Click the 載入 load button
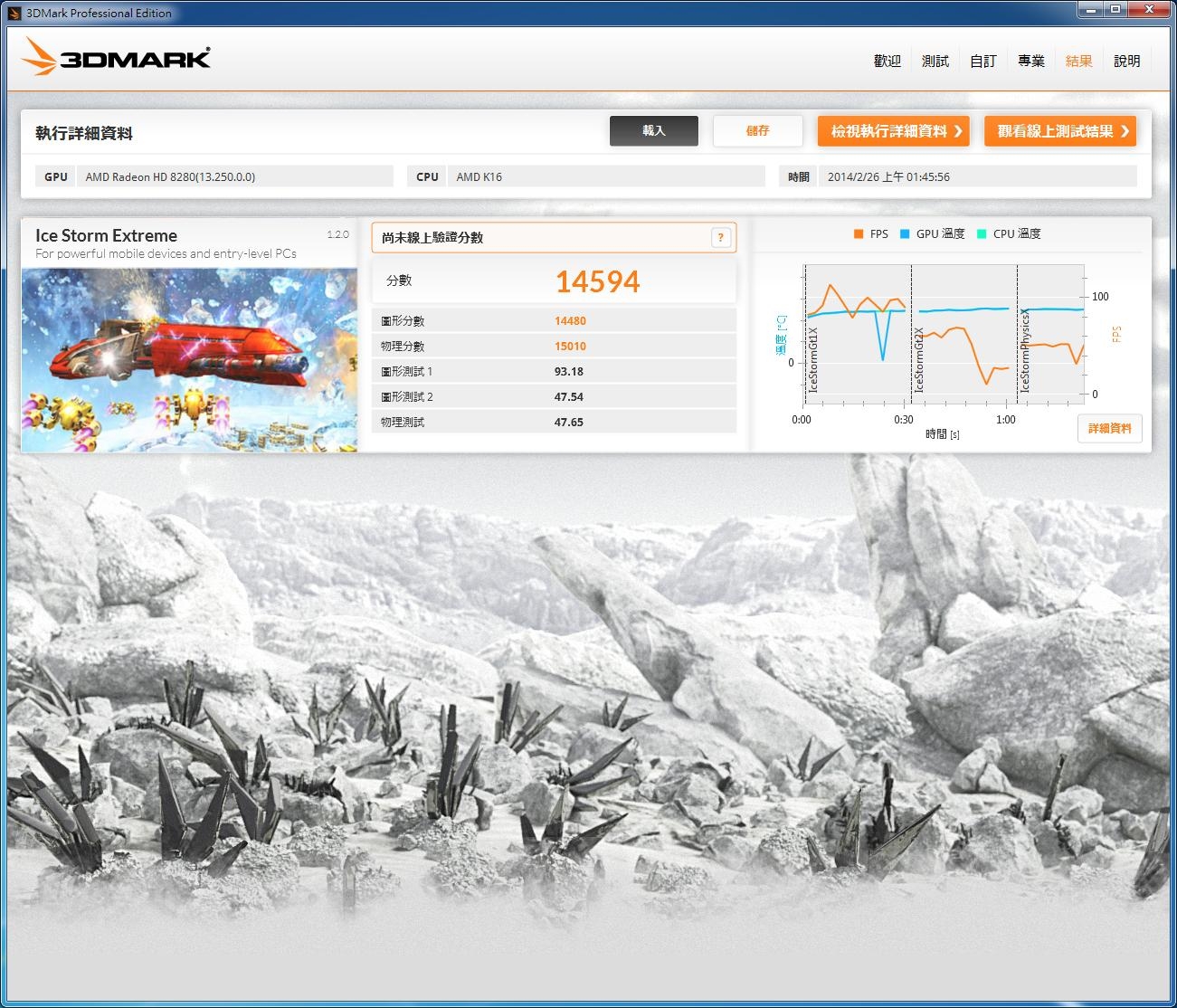Screen dimensions: 1177x1008 pos(653,130)
